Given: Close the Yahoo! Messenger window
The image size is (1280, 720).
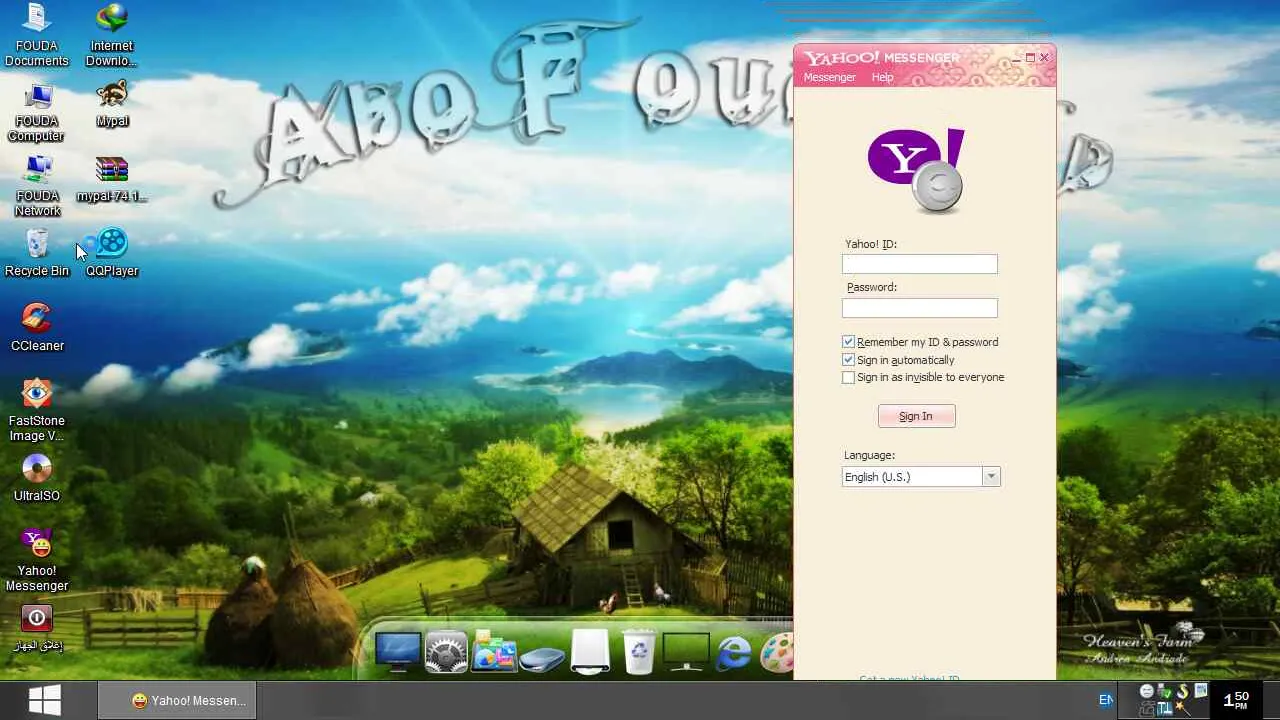Looking at the screenshot, I should [x=1045, y=58].
